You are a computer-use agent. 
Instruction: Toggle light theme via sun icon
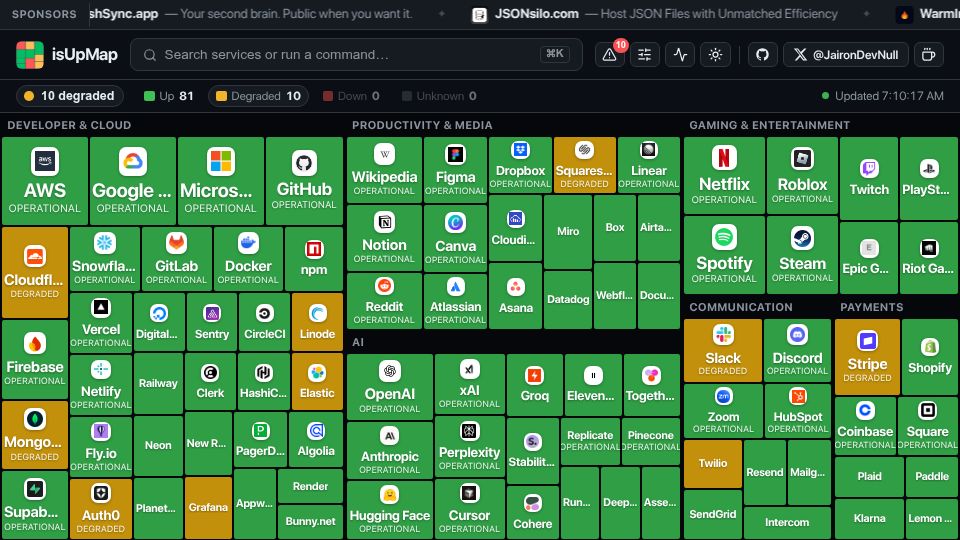tap(715, 55)
